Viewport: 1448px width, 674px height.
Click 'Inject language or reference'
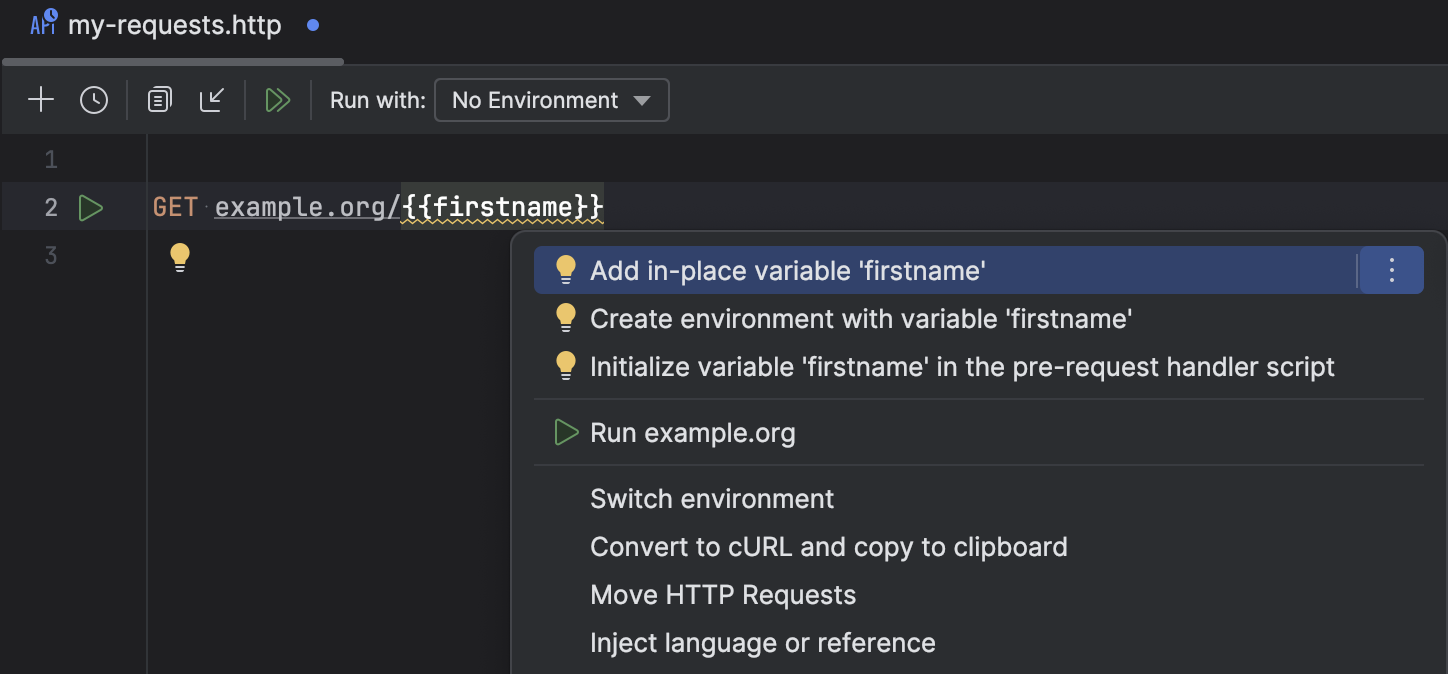pyautogui.click(x=763, y=642)
